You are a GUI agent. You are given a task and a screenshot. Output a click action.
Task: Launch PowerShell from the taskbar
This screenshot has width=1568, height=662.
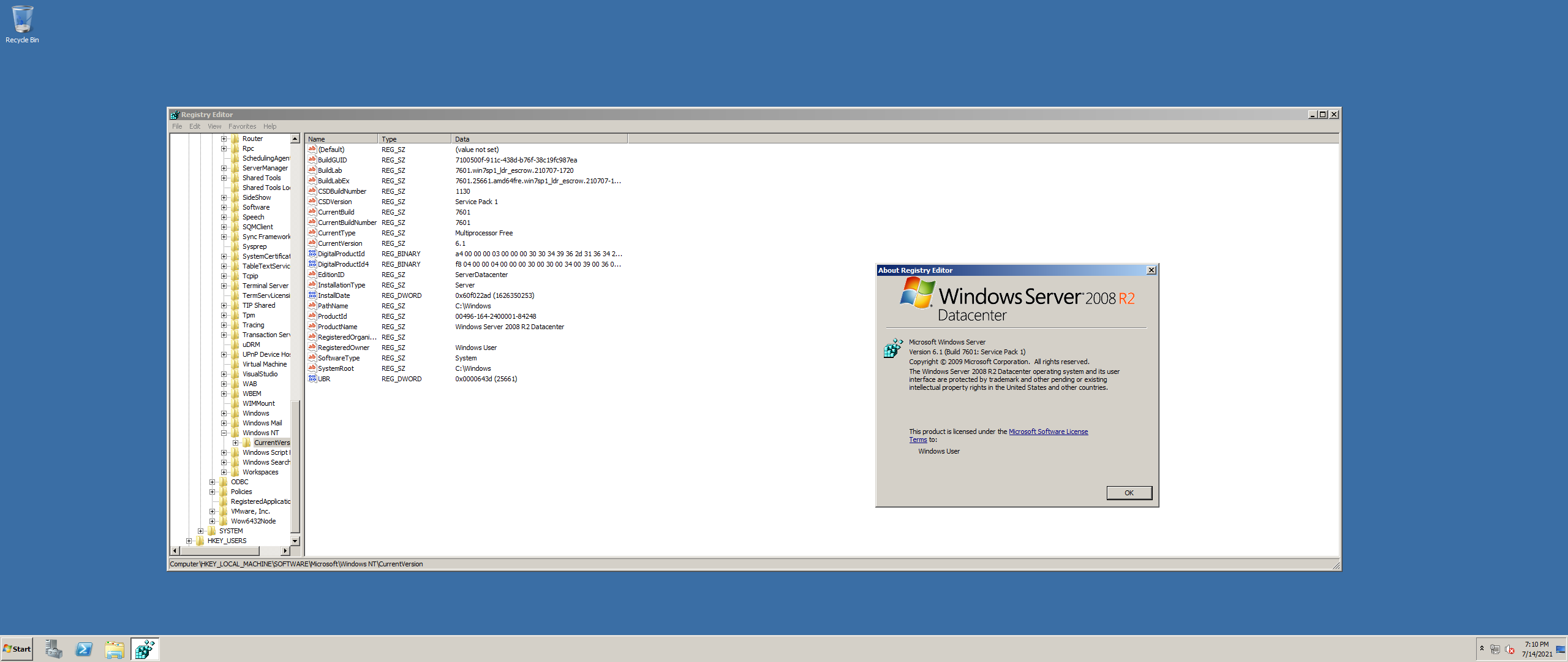84,649
